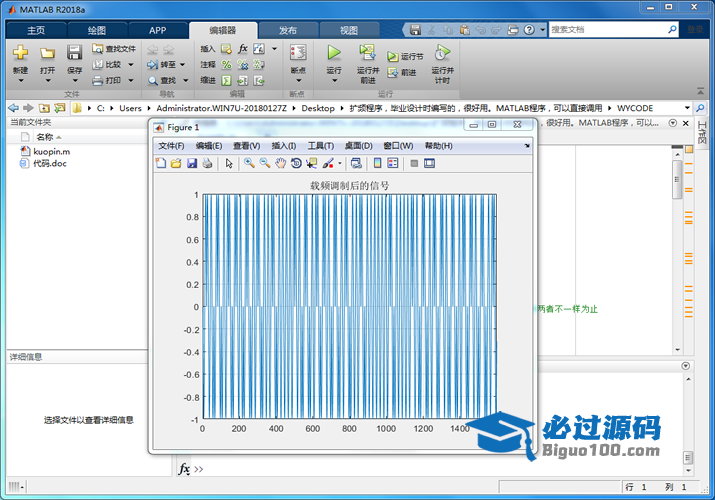Select the Rotate 3D tool in Figure 1
The width and height of the screenshot is (715, 500).
[296, 163]
